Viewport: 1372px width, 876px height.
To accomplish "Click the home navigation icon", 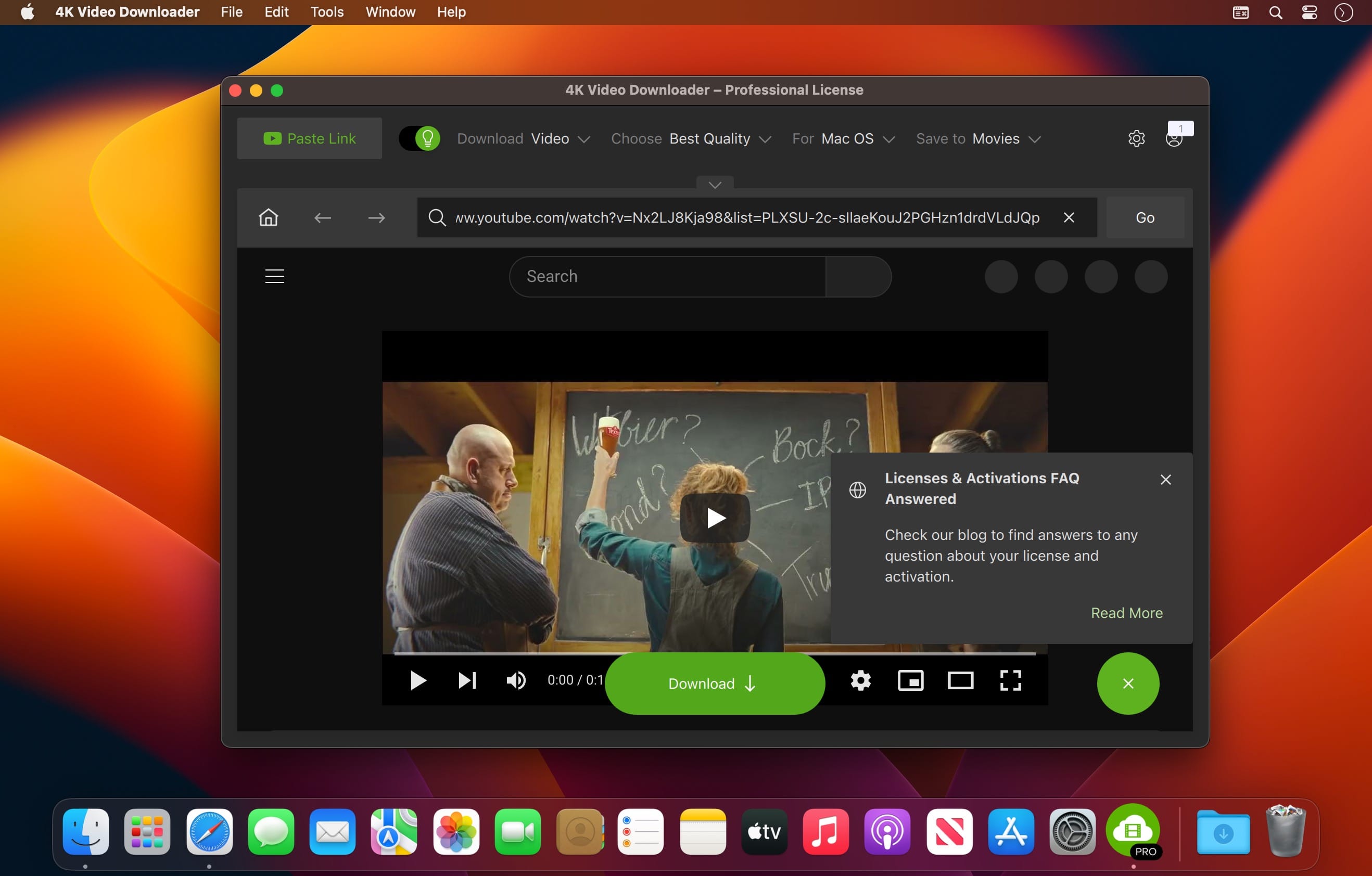I will 267,217.
